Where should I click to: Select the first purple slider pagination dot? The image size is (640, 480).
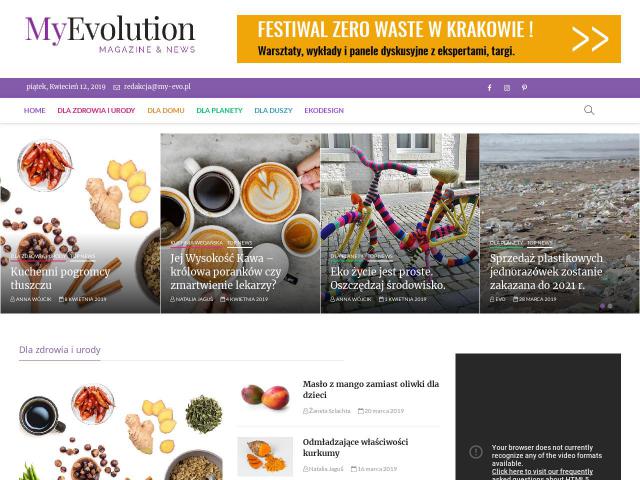[x=602, y=306]
